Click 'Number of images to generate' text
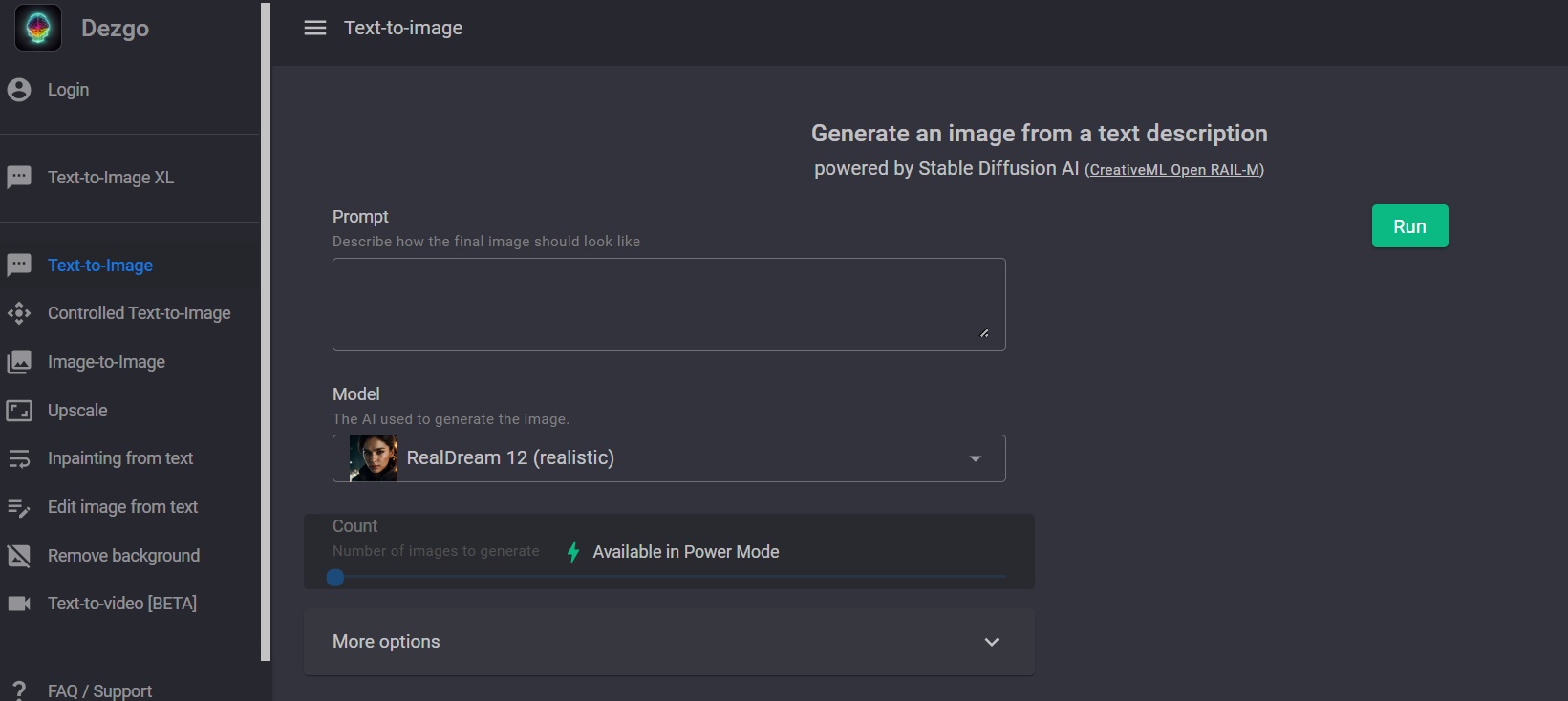 [x=436, y=551]
